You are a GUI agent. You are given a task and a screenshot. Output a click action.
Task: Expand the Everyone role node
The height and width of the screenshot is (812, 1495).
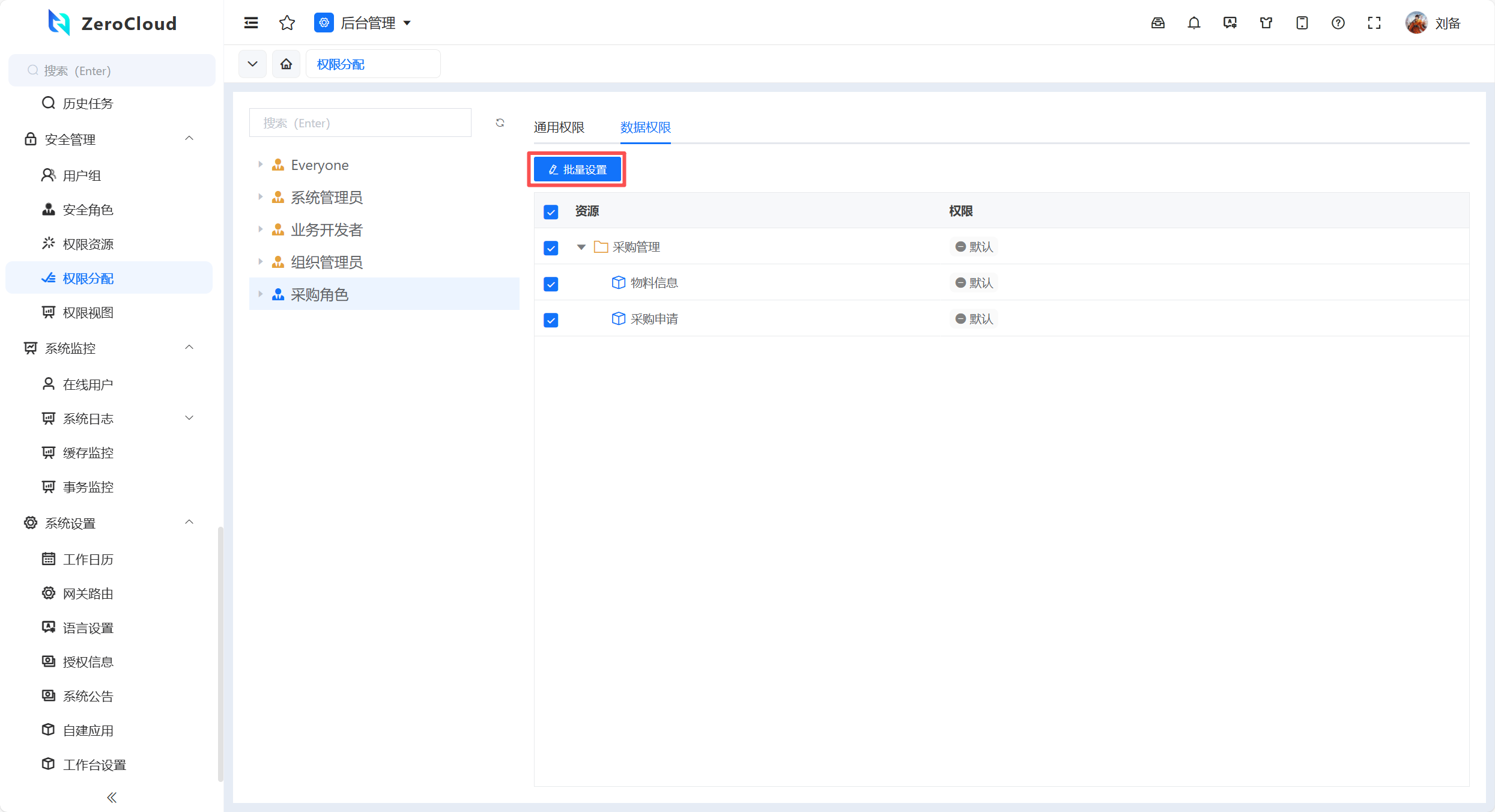pyautogui.click(x=260, y=165)
